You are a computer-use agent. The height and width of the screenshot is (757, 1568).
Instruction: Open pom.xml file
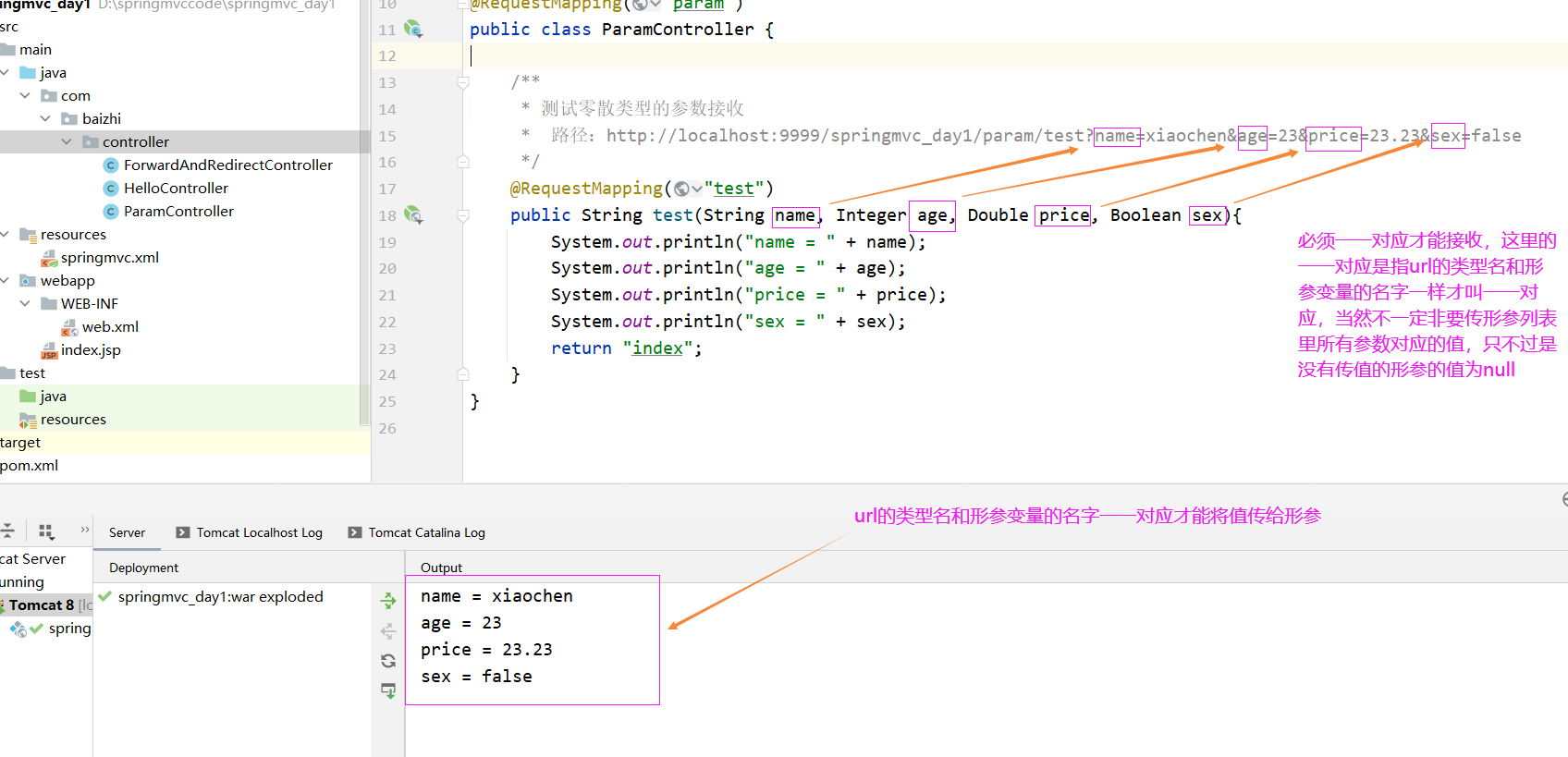[x=29, y=465]
